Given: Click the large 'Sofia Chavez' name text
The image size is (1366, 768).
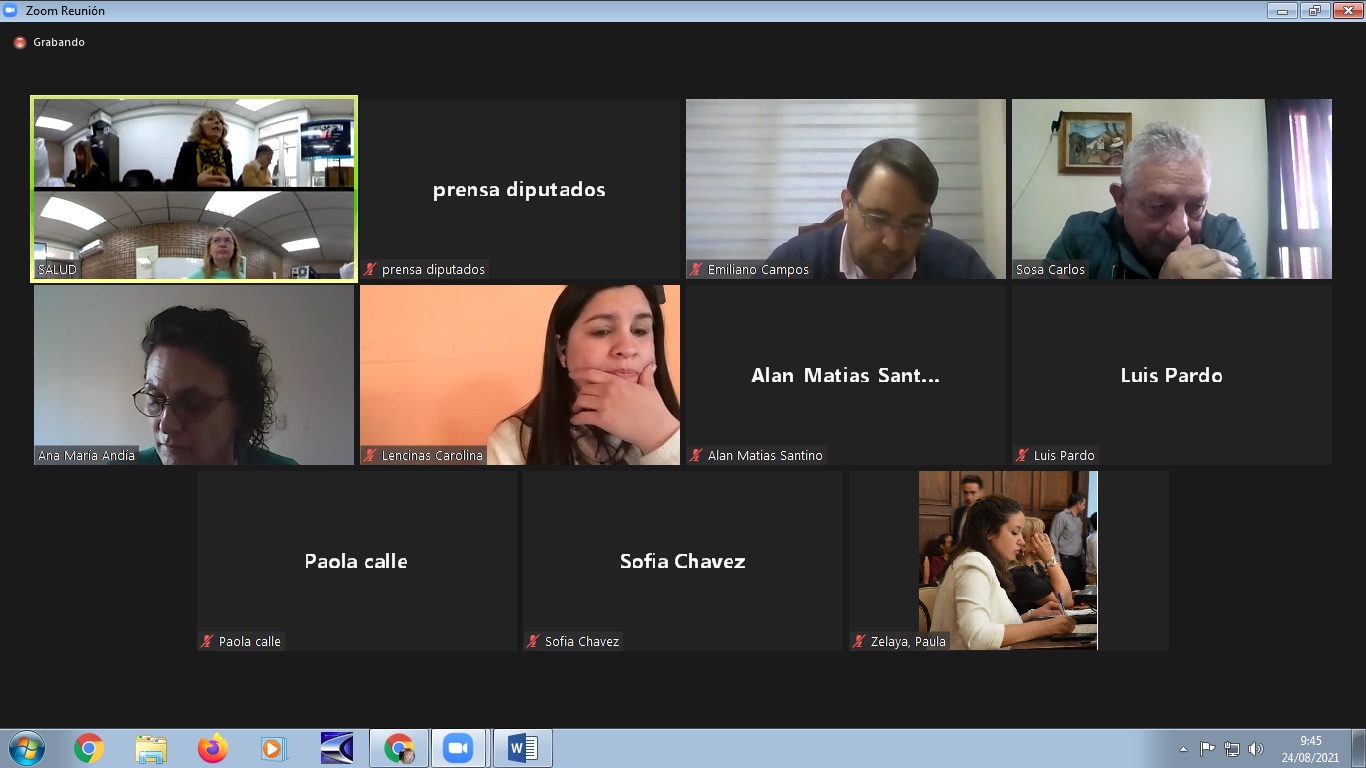Looking at the screenshot, I should [683, 562].
